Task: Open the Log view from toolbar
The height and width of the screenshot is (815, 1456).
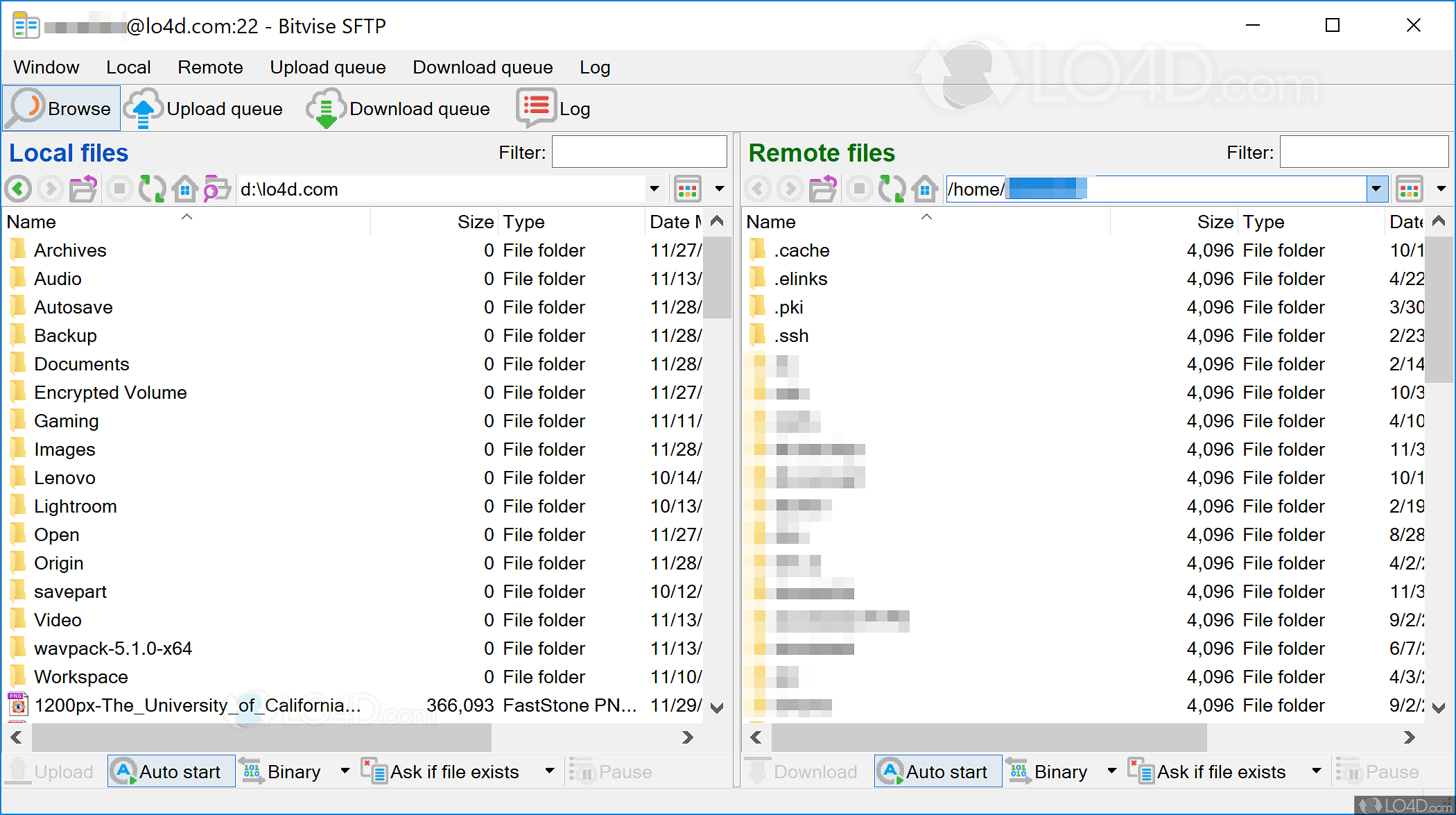Action: [x=553, y=108]
